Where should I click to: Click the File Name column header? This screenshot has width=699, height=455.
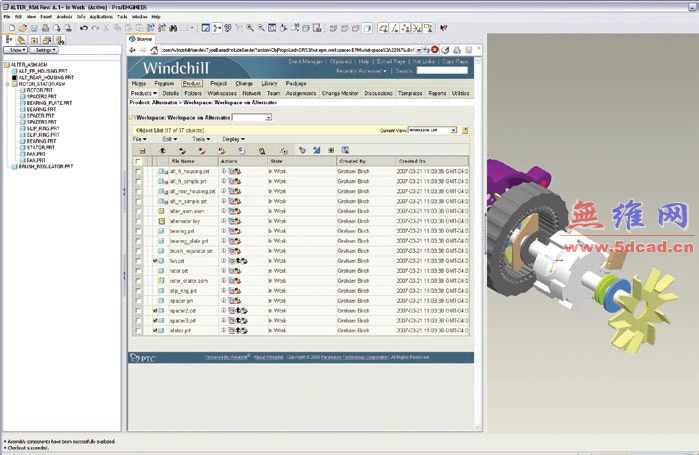click(x=183, y=161)
